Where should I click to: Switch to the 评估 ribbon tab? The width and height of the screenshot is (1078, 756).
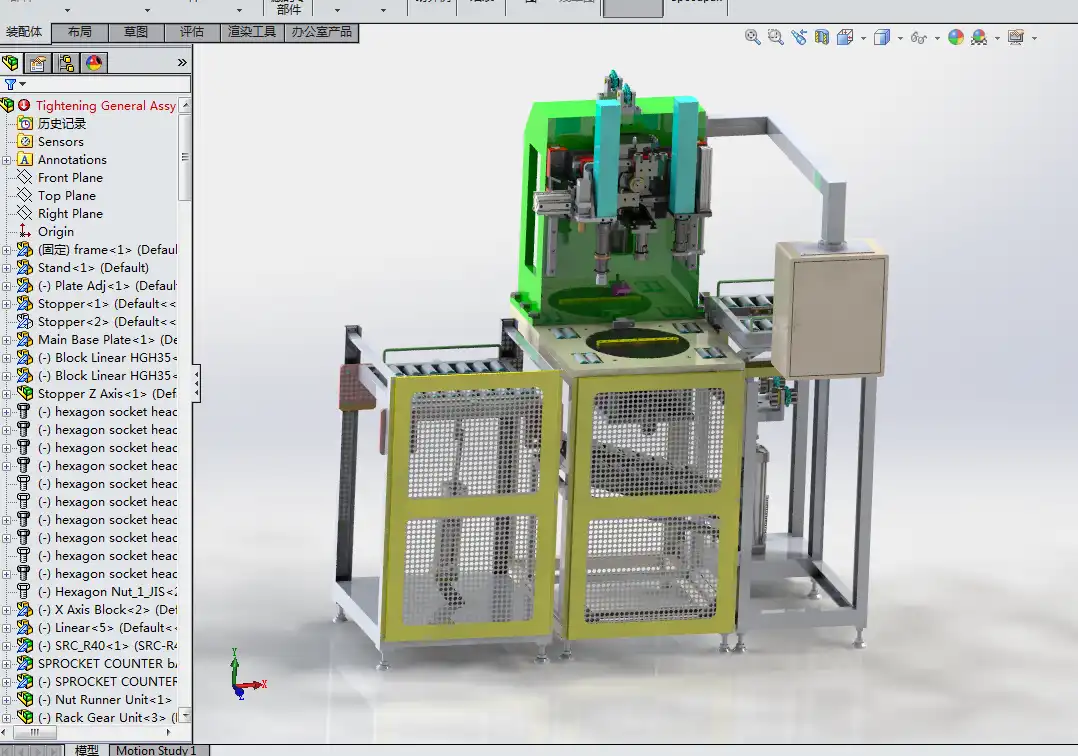tap(192, 32)
